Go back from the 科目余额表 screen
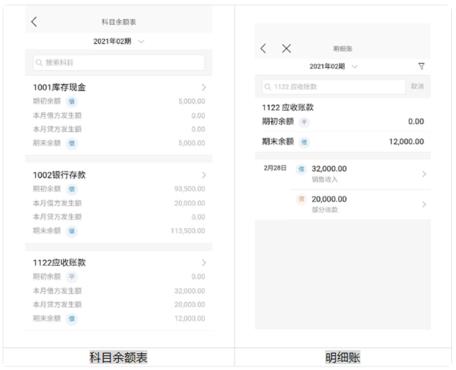This screenshot has height=370, width=456. (34, 22)
